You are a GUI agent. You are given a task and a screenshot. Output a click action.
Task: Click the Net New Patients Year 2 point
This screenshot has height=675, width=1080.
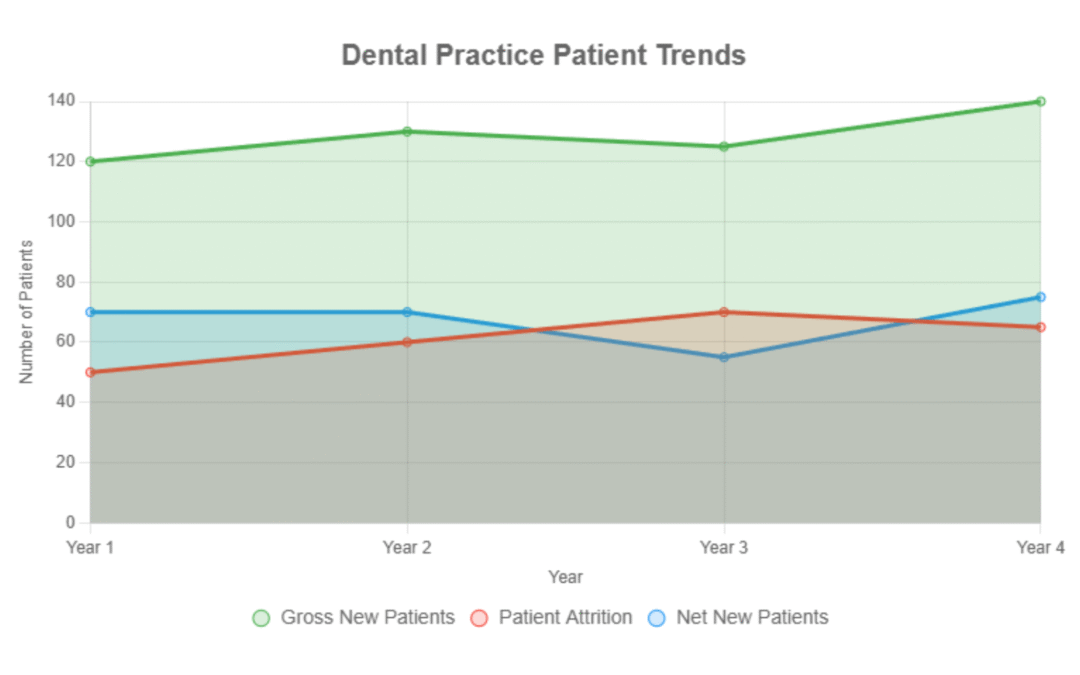(407, 312)
